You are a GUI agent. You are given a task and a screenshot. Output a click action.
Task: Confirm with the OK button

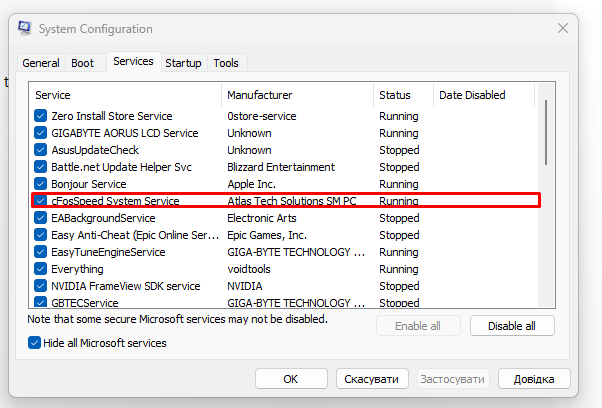coord(291,379)
